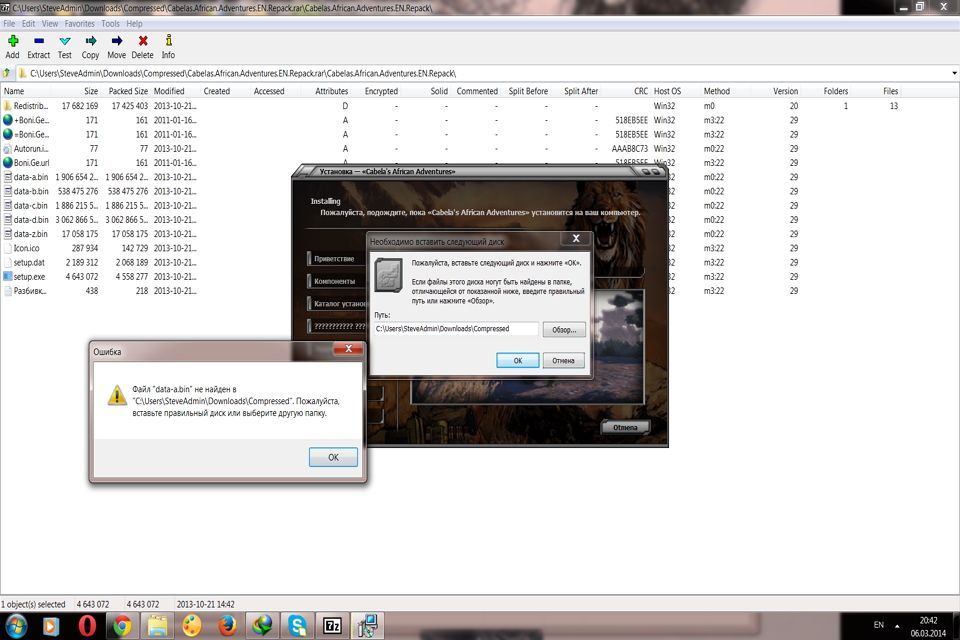The height and width of the screenshot is (640, 960).
Task: Select the Boni.Ge.url globe icon
Action: [x=7, y=163]
